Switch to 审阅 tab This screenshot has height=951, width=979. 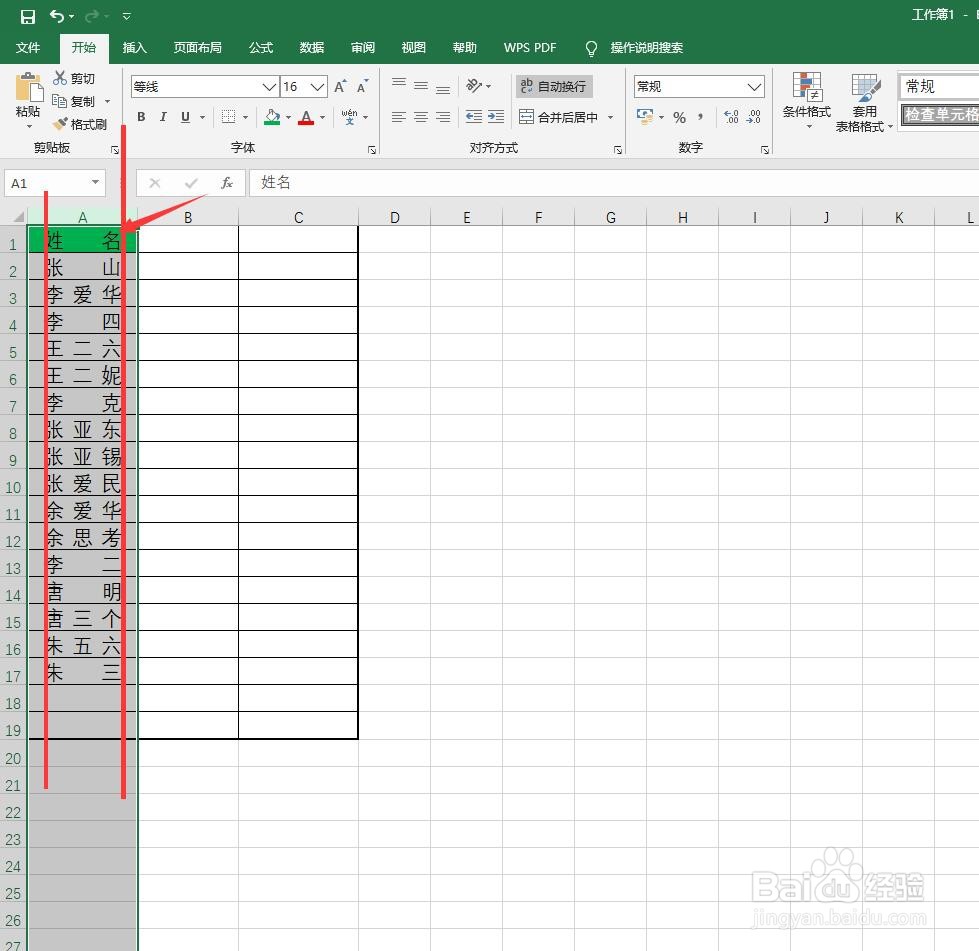[363, 48]
